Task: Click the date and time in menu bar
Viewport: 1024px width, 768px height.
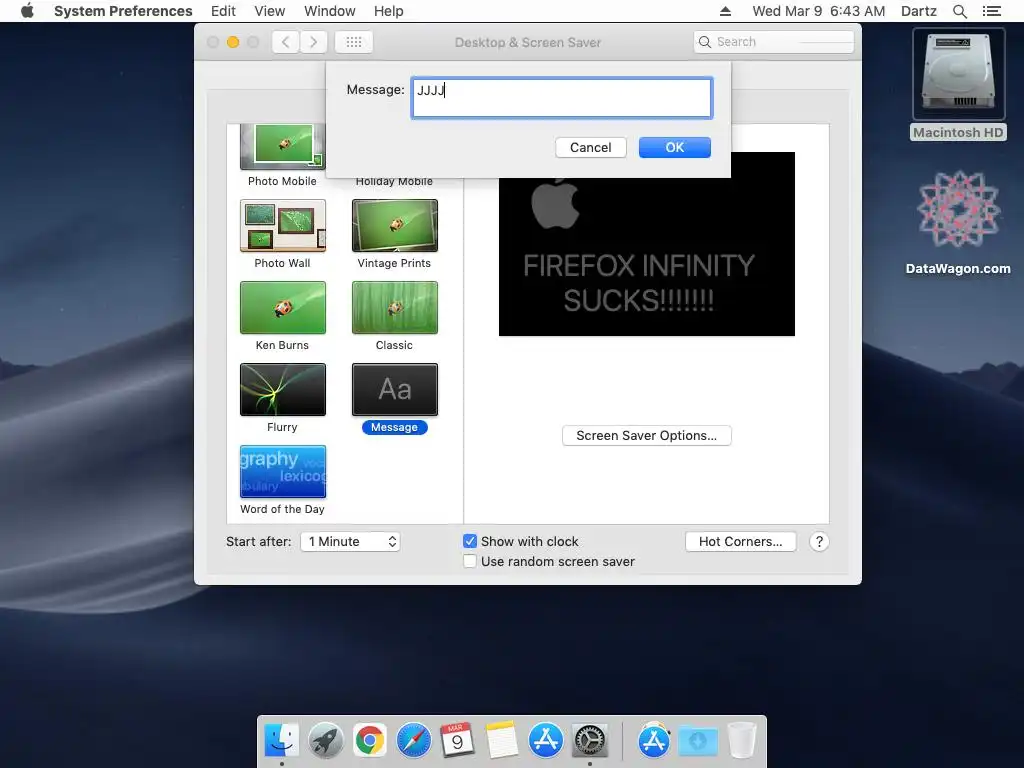Action: (x=818, y=11)
